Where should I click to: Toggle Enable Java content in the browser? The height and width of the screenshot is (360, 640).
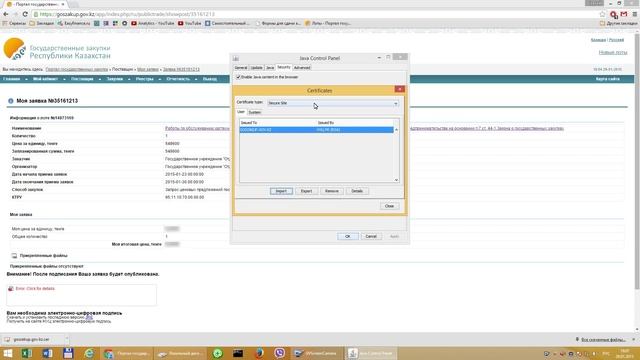pyautogui.click(x=239, y=77)
